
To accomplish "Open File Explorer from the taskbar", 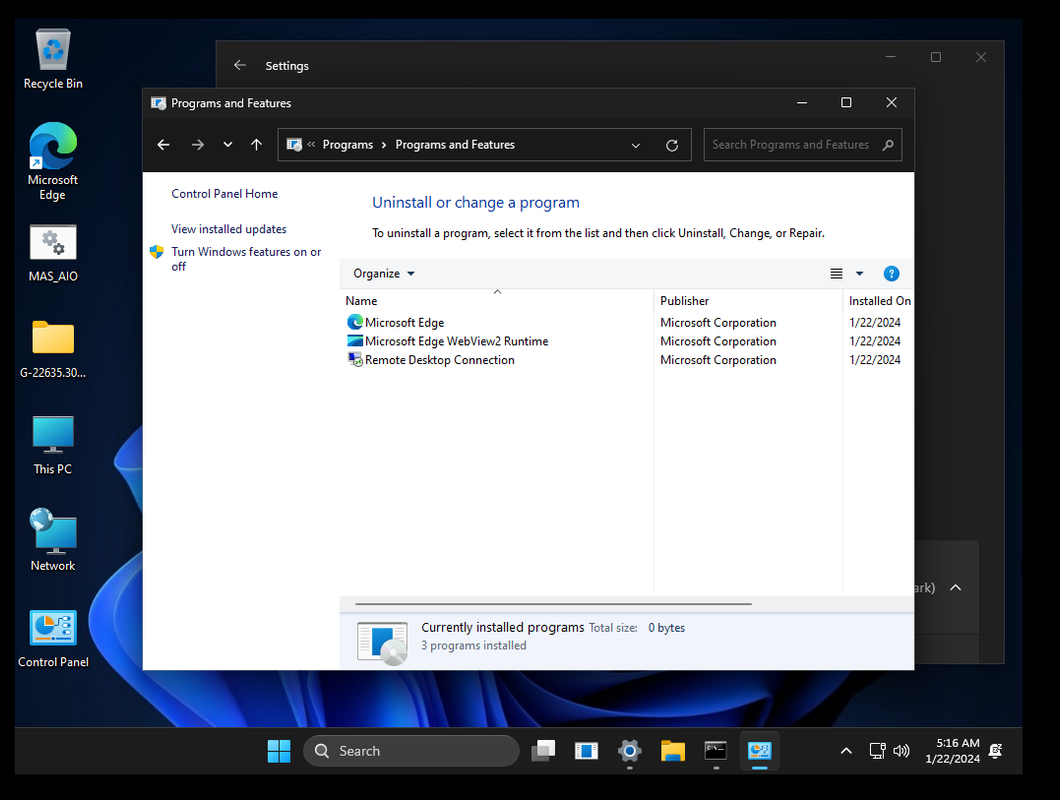I will tap(673, 751).
